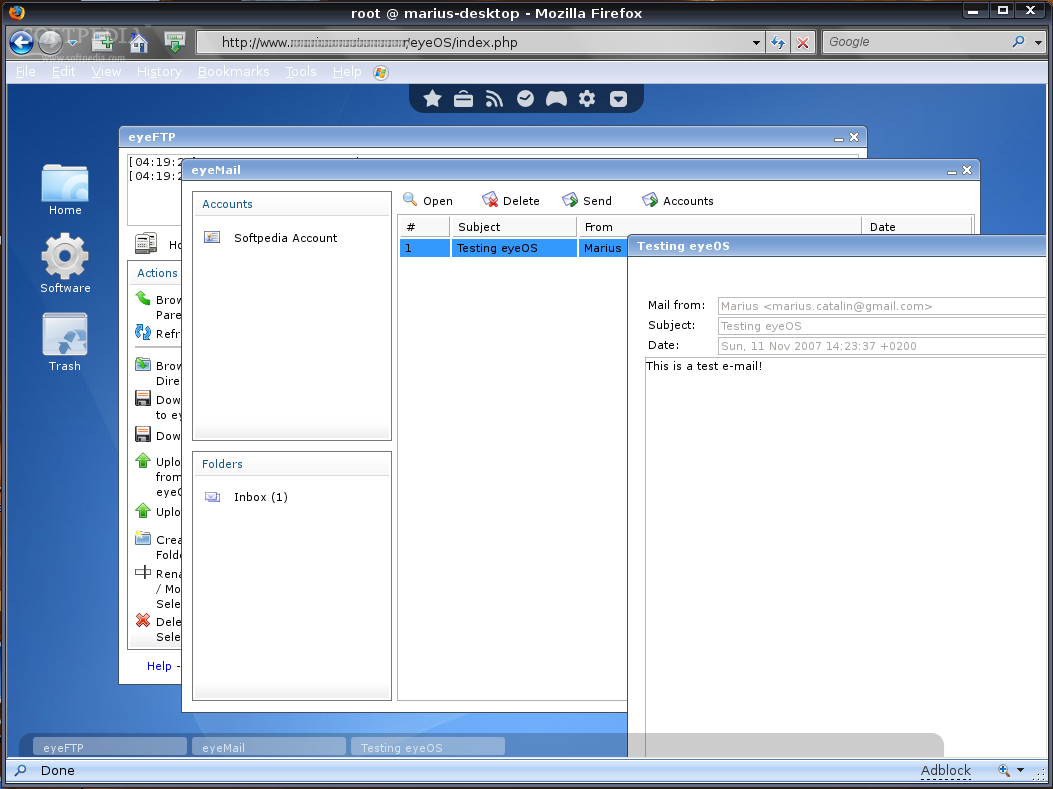
Task: Click Rename/Move icon in eyeFTP actions
Action: (143, 572)
